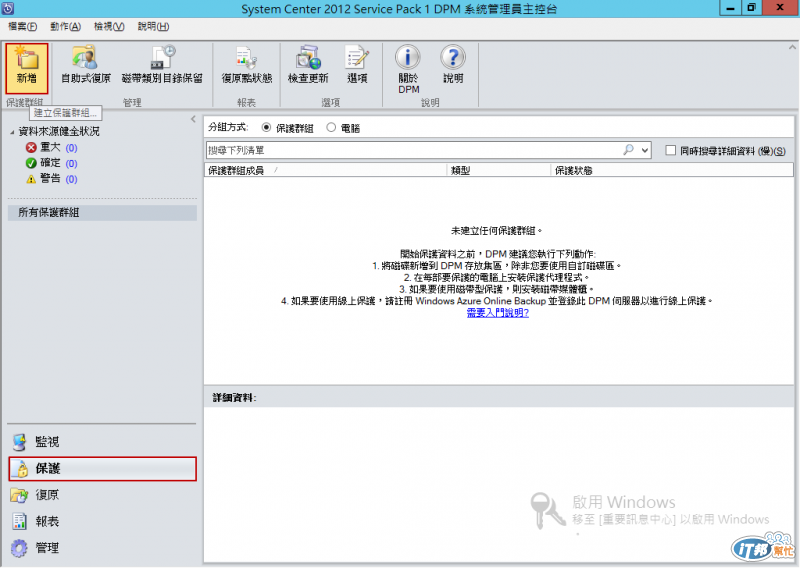This screenshot has height=568, width=800.
Task: Select green 確定 status icon
Action: [x=31, y=163]
